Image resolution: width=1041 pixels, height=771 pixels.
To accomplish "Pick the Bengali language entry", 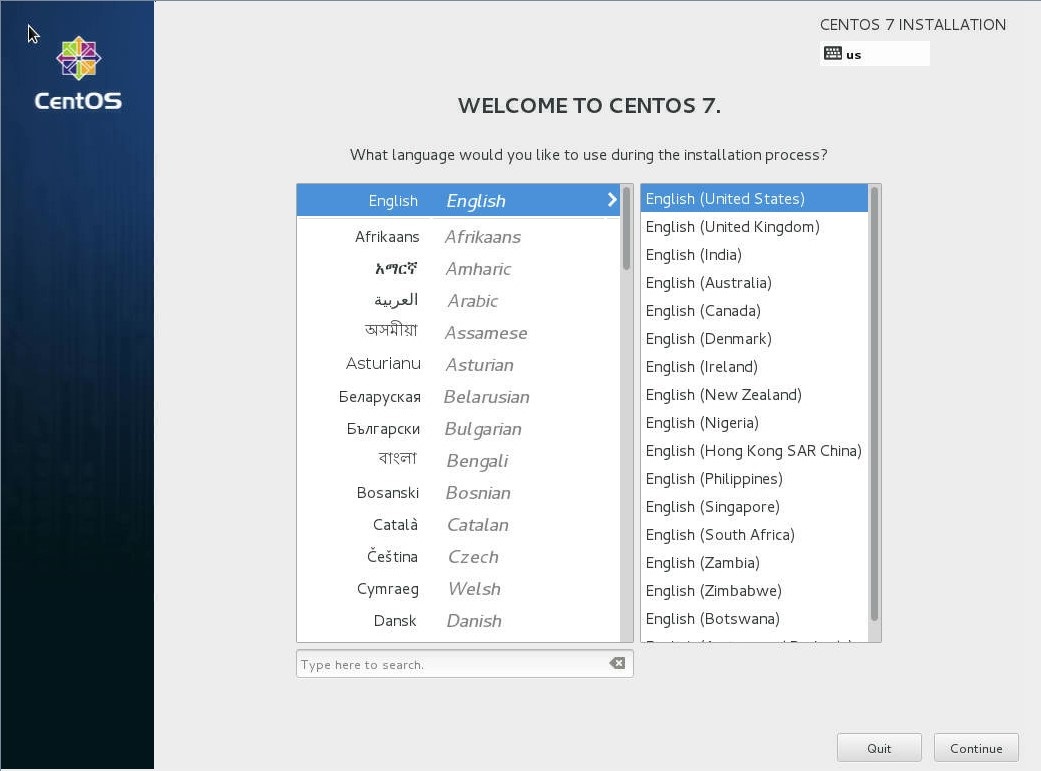I will point(458,461).
